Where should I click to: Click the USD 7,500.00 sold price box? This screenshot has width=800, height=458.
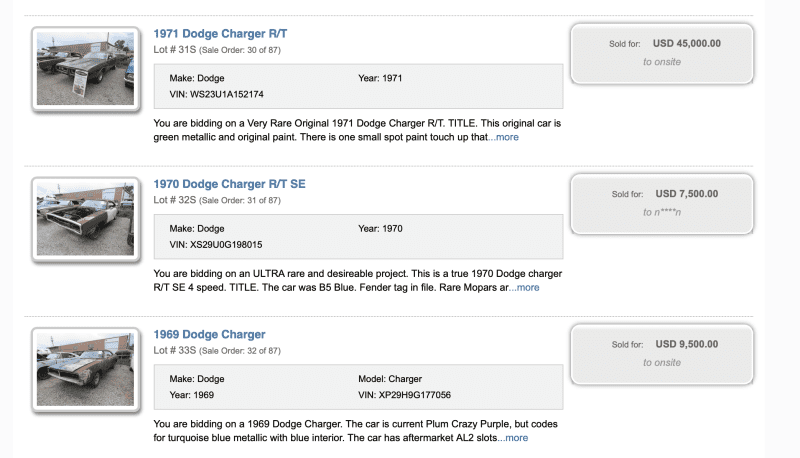662,204
